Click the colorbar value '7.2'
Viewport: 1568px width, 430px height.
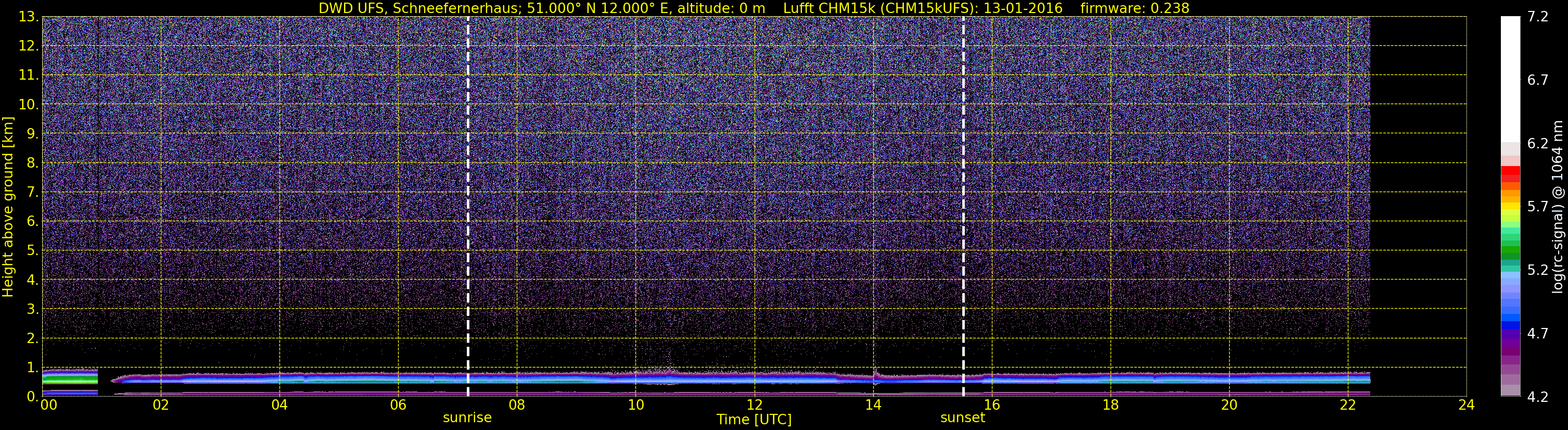(x=1538, y=17)
